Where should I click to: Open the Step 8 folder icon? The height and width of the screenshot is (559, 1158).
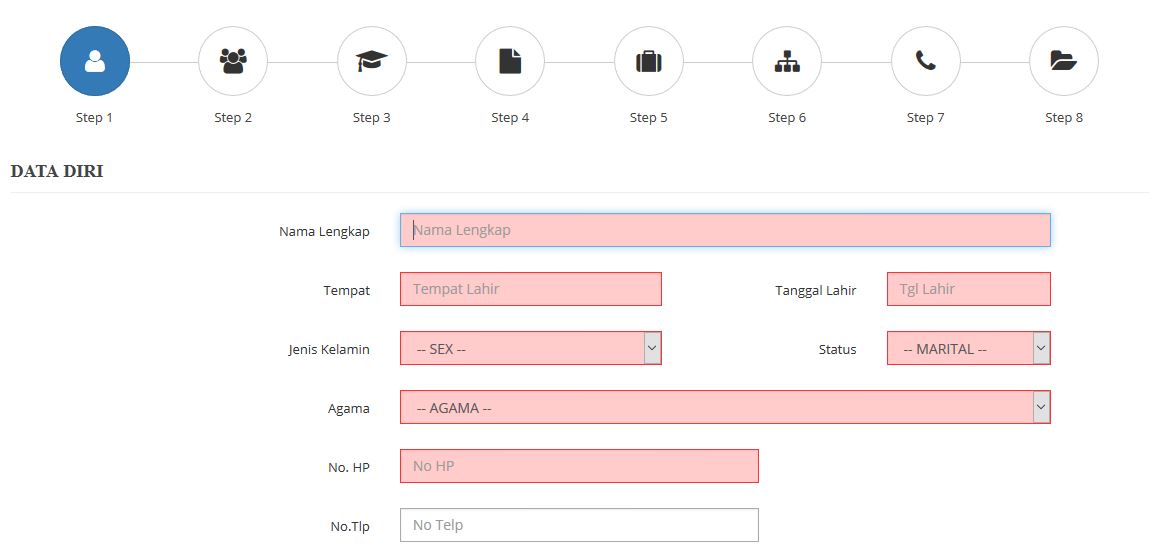pos(1064,61)
